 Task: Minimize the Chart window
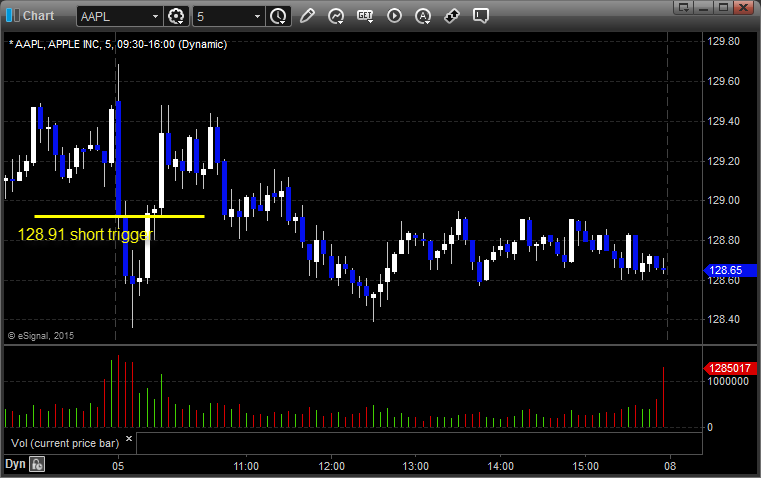tap(703, 7)
